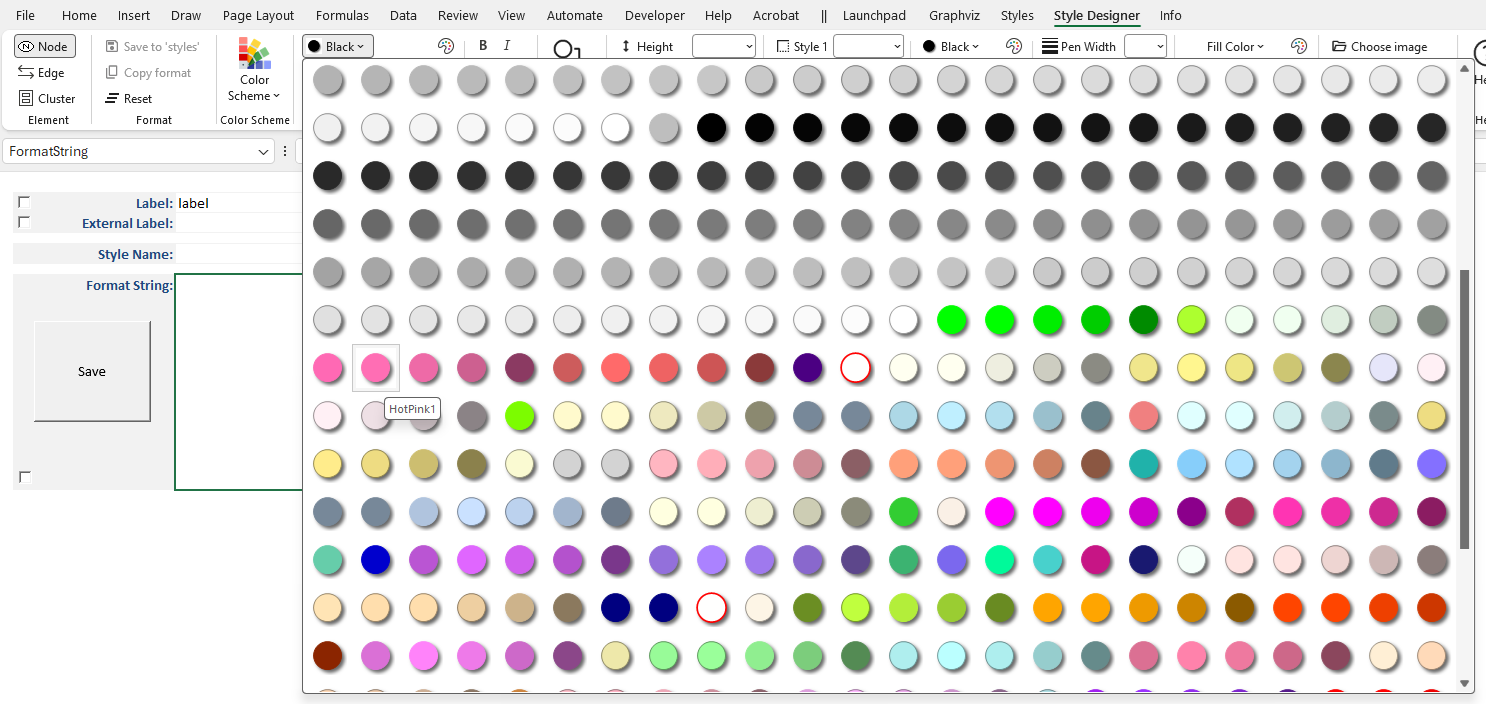
Task: Toggle Italic formatting
Action: coord(507,46)
